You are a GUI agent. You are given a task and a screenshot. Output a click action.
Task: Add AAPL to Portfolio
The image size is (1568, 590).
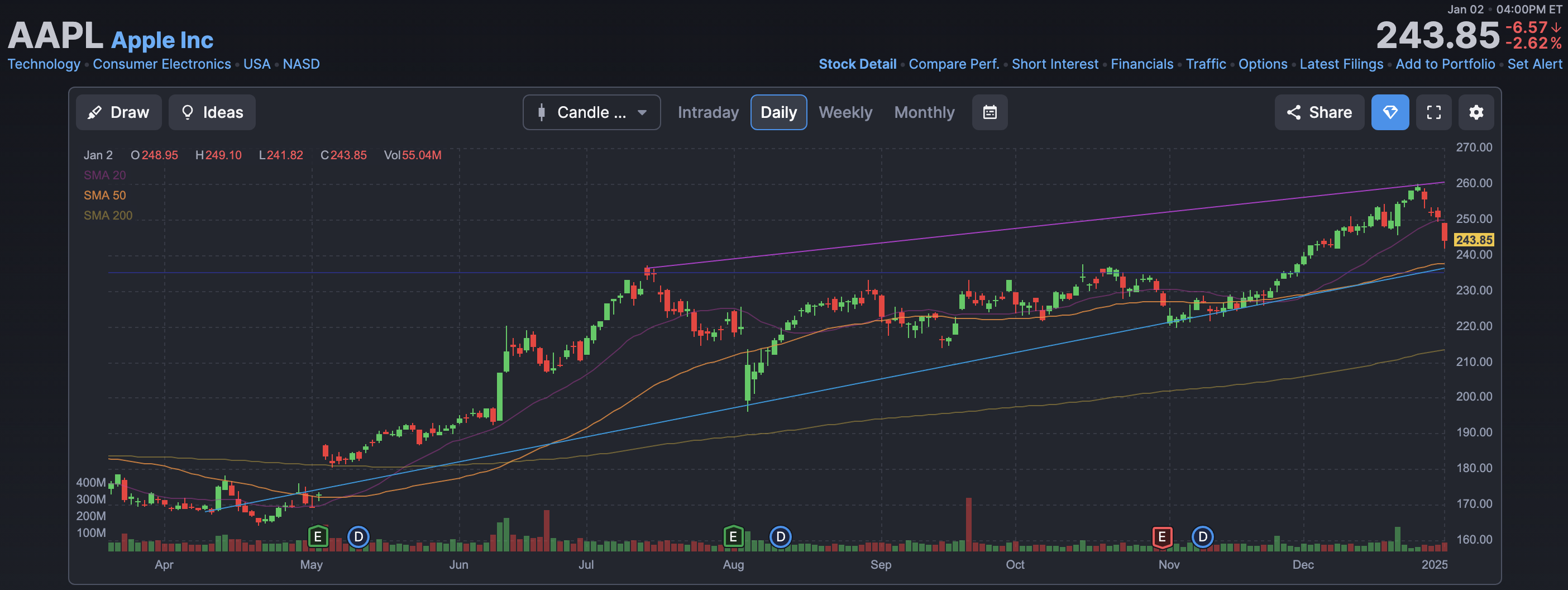click(x=1445, y=64)
